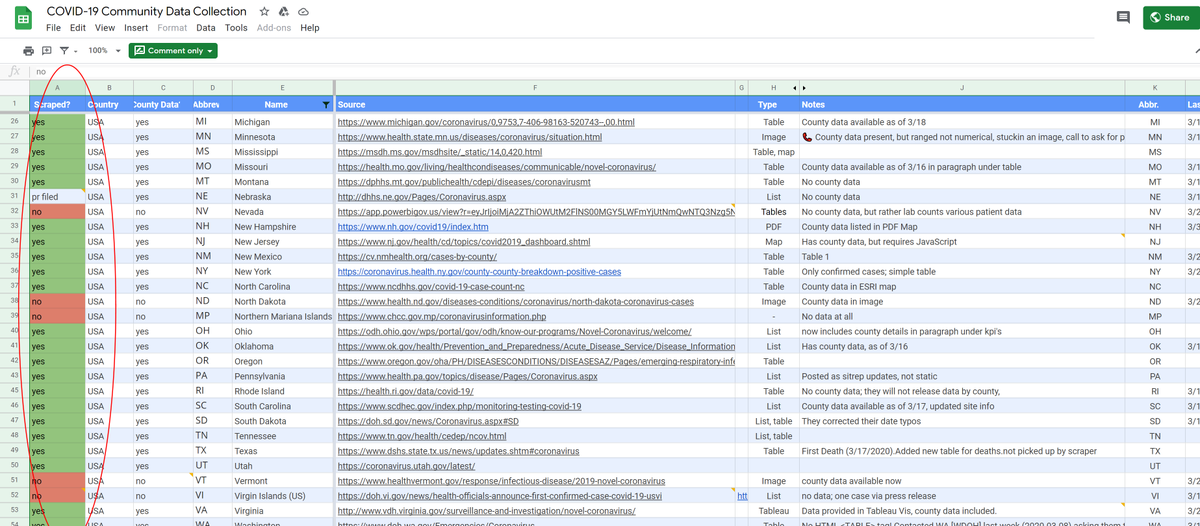Select the 'Tableau' type cell for Virginia
The height and width of the screenshot is (526, 1200).
click(773, 511)
